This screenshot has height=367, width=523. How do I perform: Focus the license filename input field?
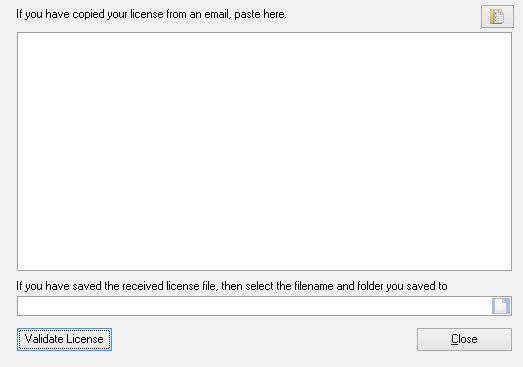[x=254, y=306]
